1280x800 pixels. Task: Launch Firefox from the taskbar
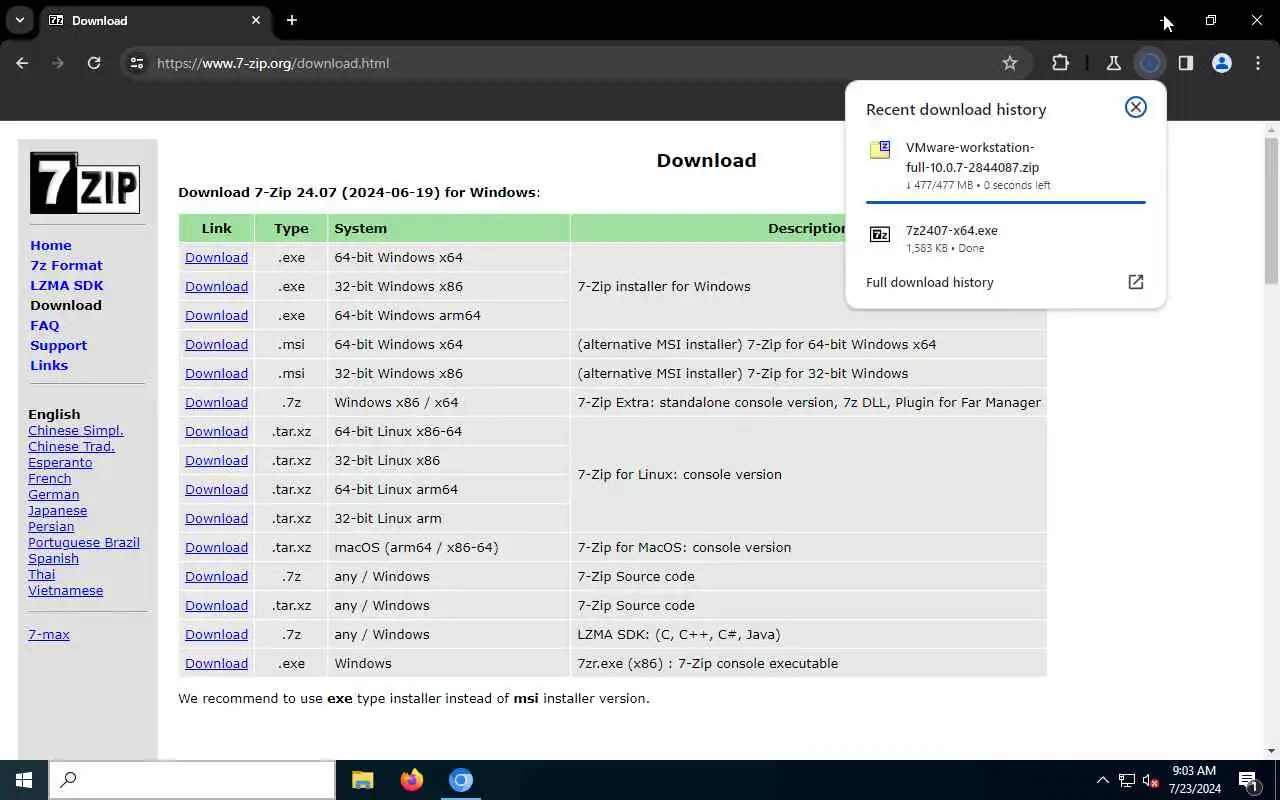pos(411,780)
